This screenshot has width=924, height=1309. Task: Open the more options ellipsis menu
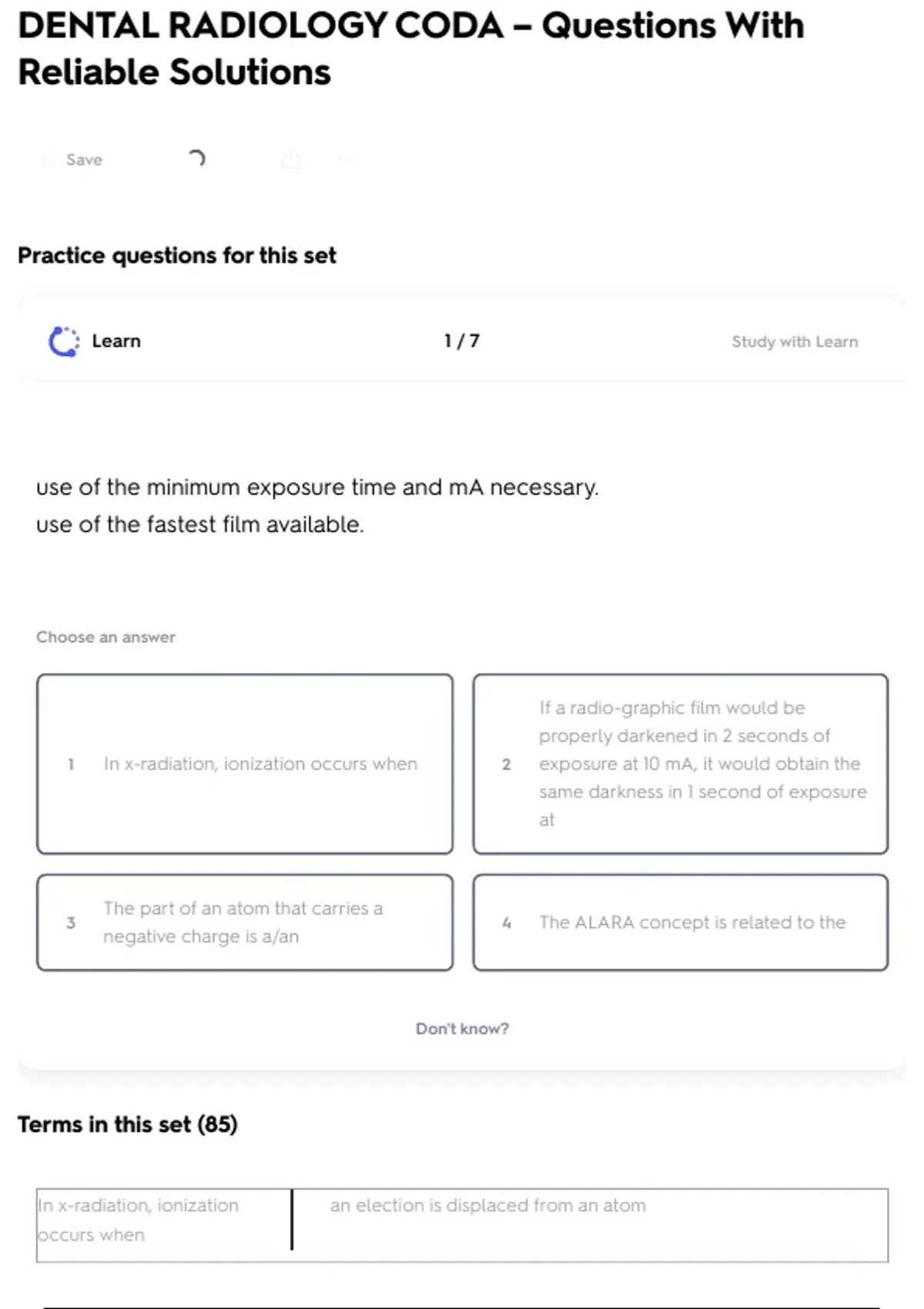pos(347,159)
